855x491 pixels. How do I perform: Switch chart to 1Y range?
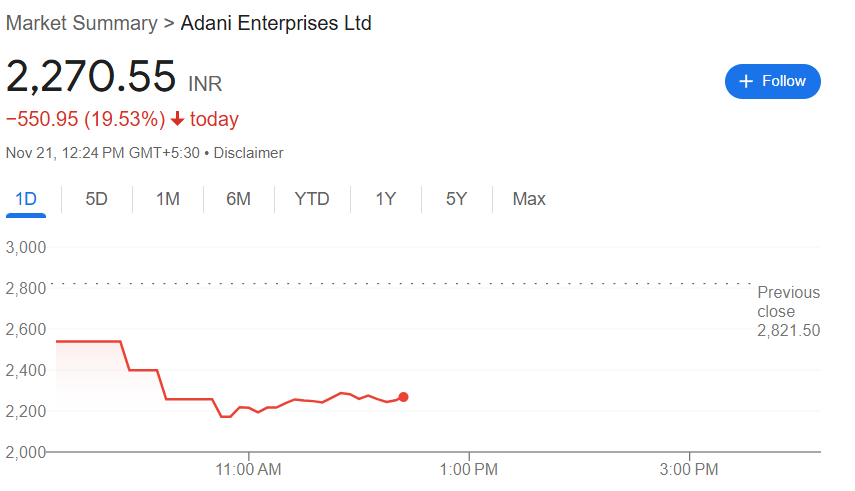(386, 199)
